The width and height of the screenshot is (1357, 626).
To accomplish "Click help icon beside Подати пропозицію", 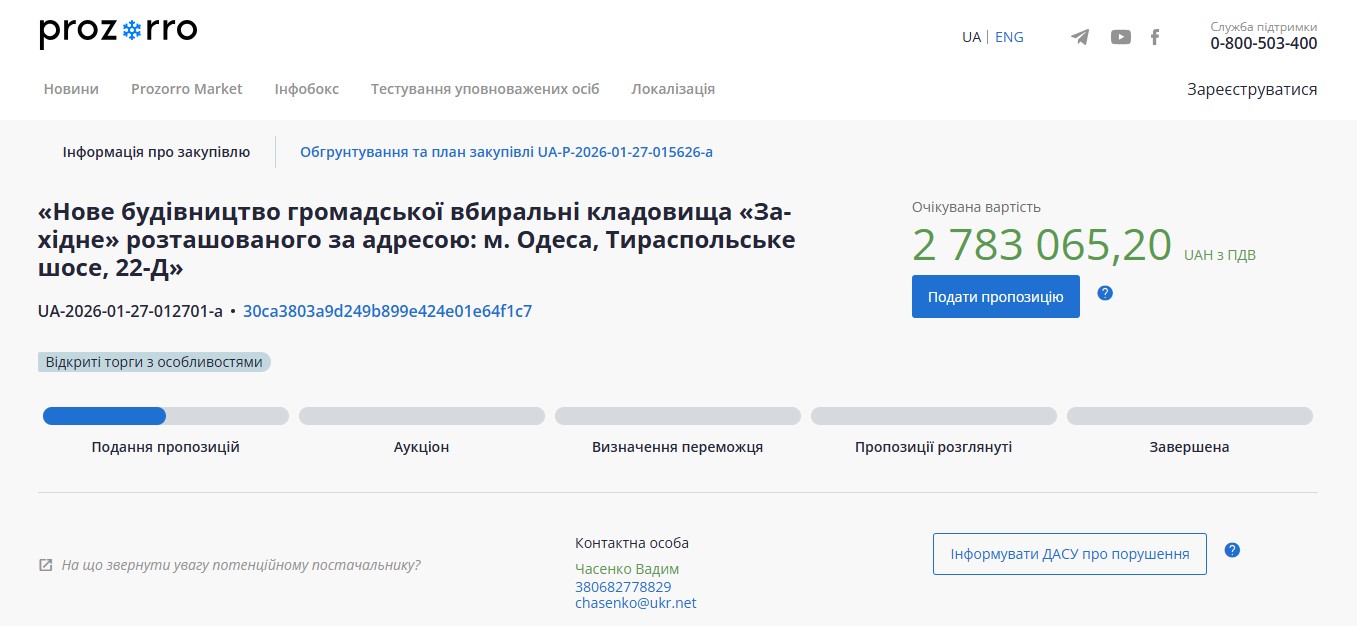I will (1105, 293).
